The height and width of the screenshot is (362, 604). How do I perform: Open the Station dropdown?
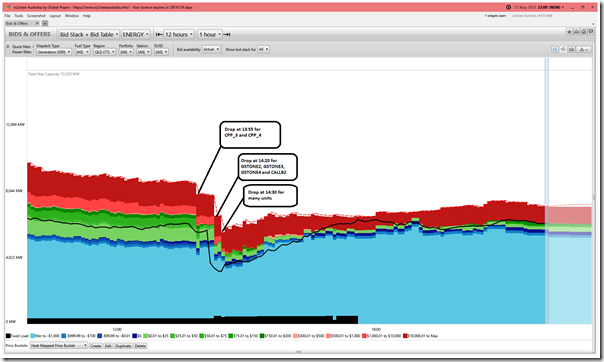point(144,52)
